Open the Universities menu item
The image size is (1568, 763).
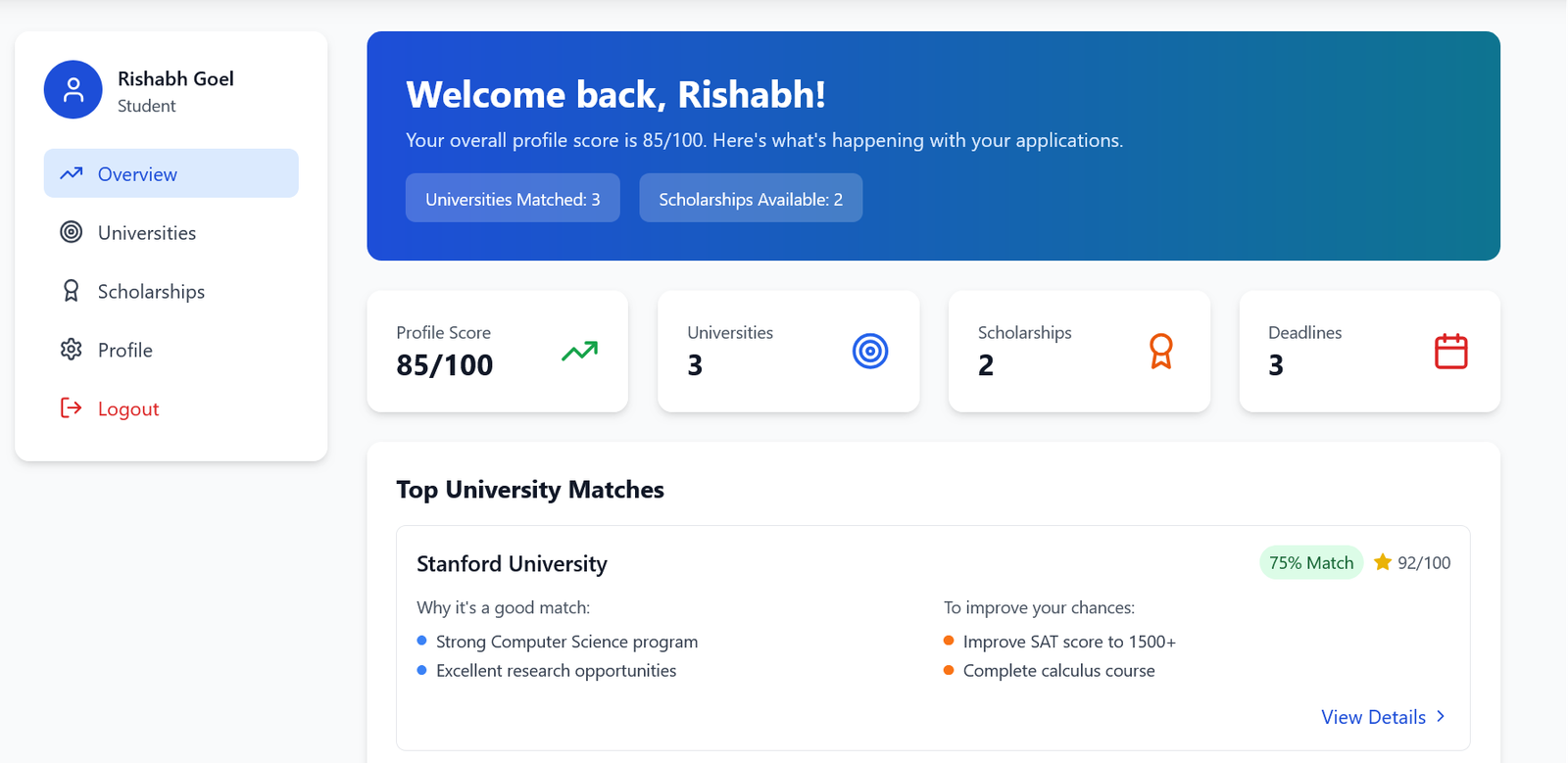(x=147, y=233)
